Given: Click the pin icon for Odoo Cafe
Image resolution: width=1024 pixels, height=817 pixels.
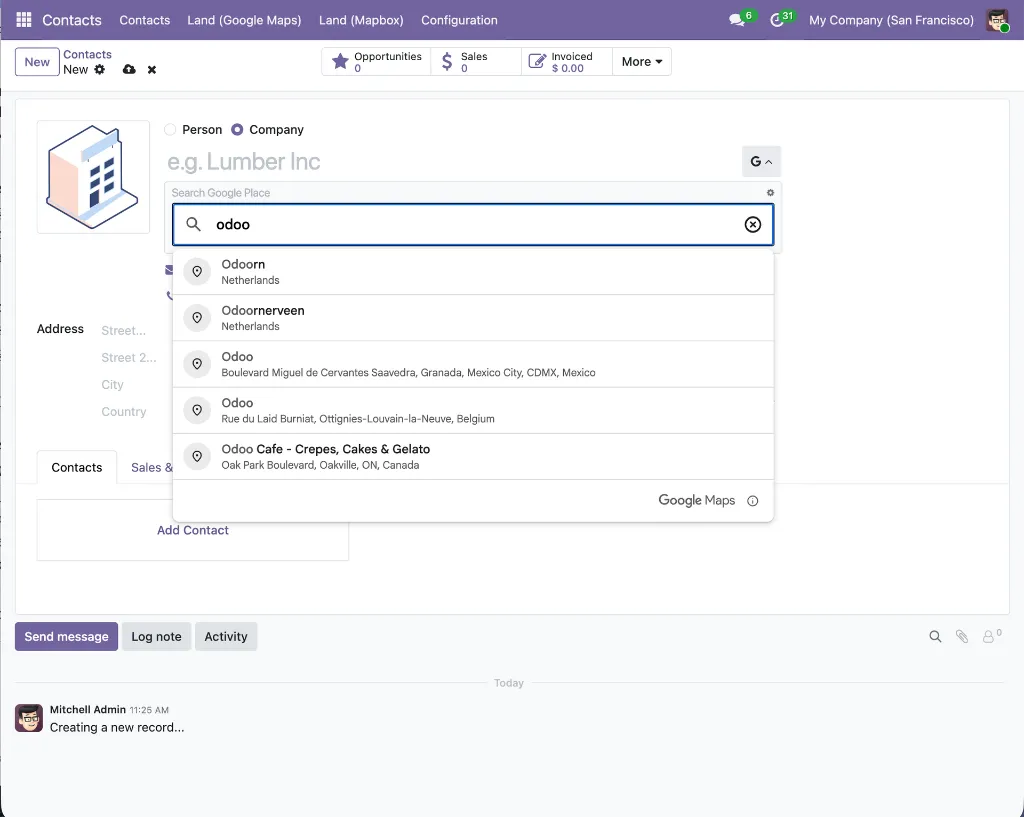Looking at the screenshot, I should click(x=197, y=457).
